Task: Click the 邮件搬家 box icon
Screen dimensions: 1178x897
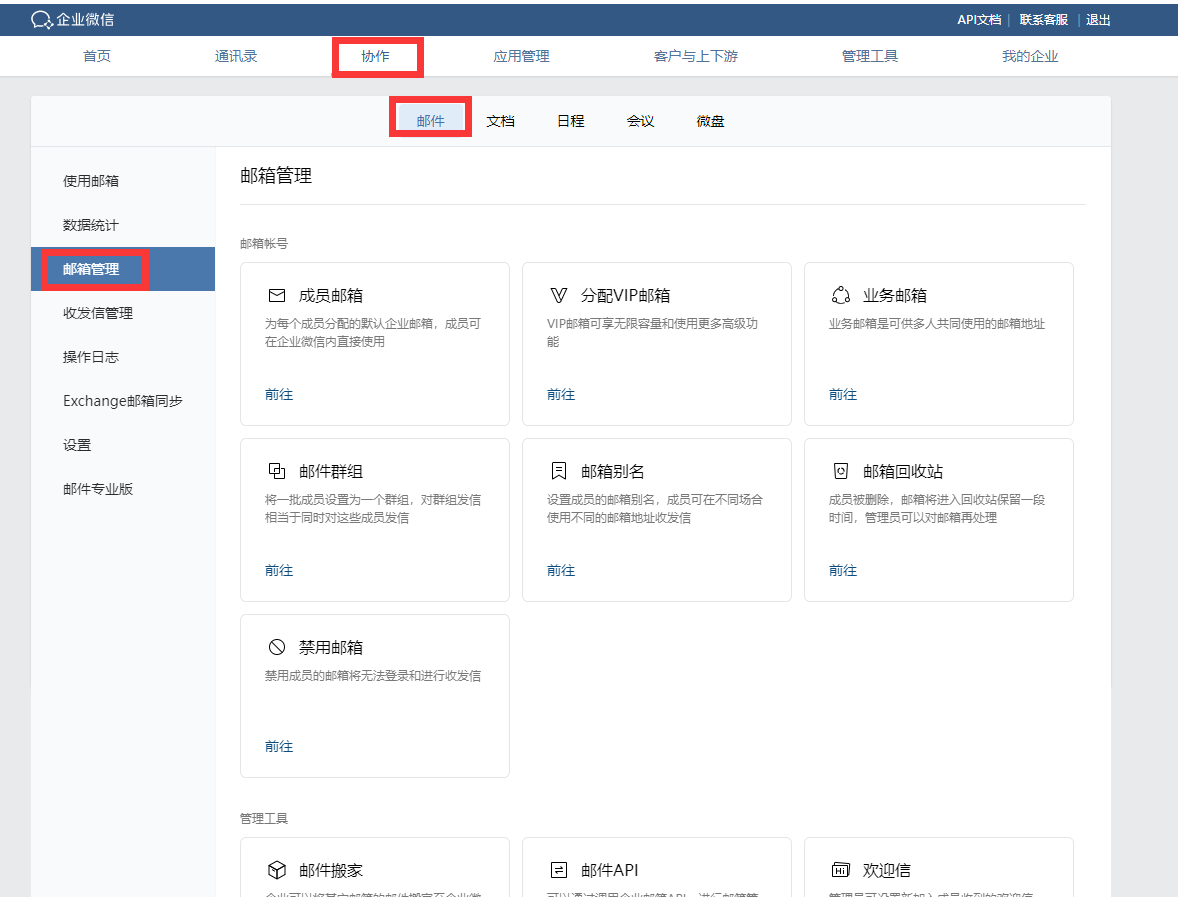Action: coord(277,870)
